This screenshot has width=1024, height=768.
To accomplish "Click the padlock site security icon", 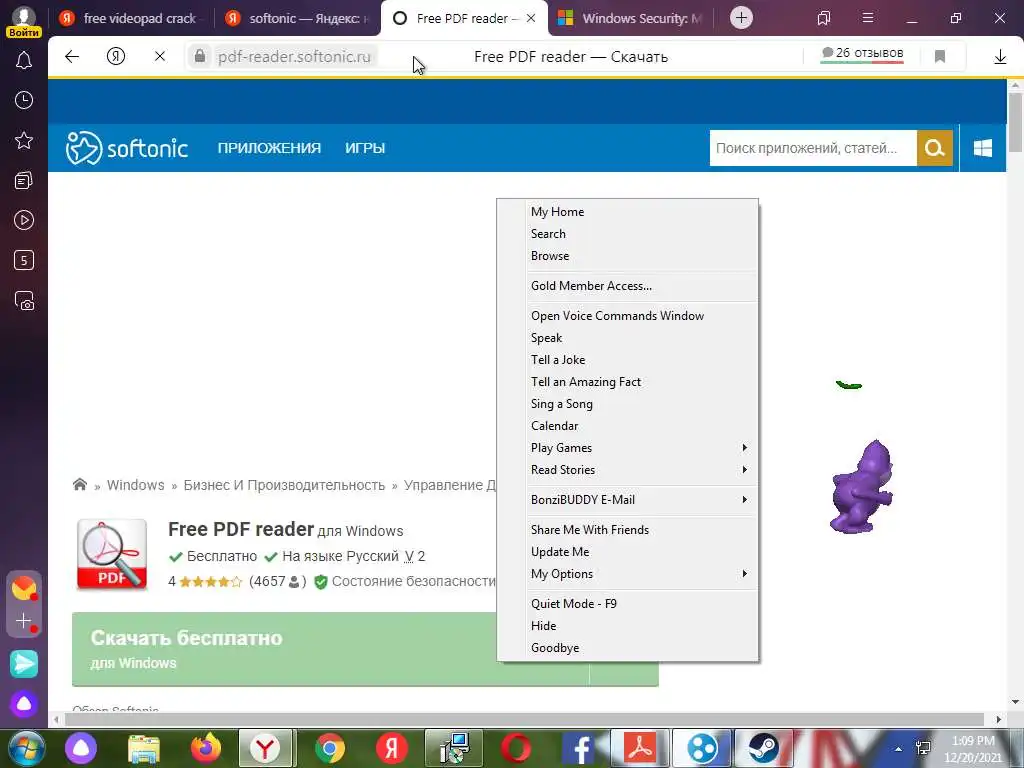I will [200, 56].
